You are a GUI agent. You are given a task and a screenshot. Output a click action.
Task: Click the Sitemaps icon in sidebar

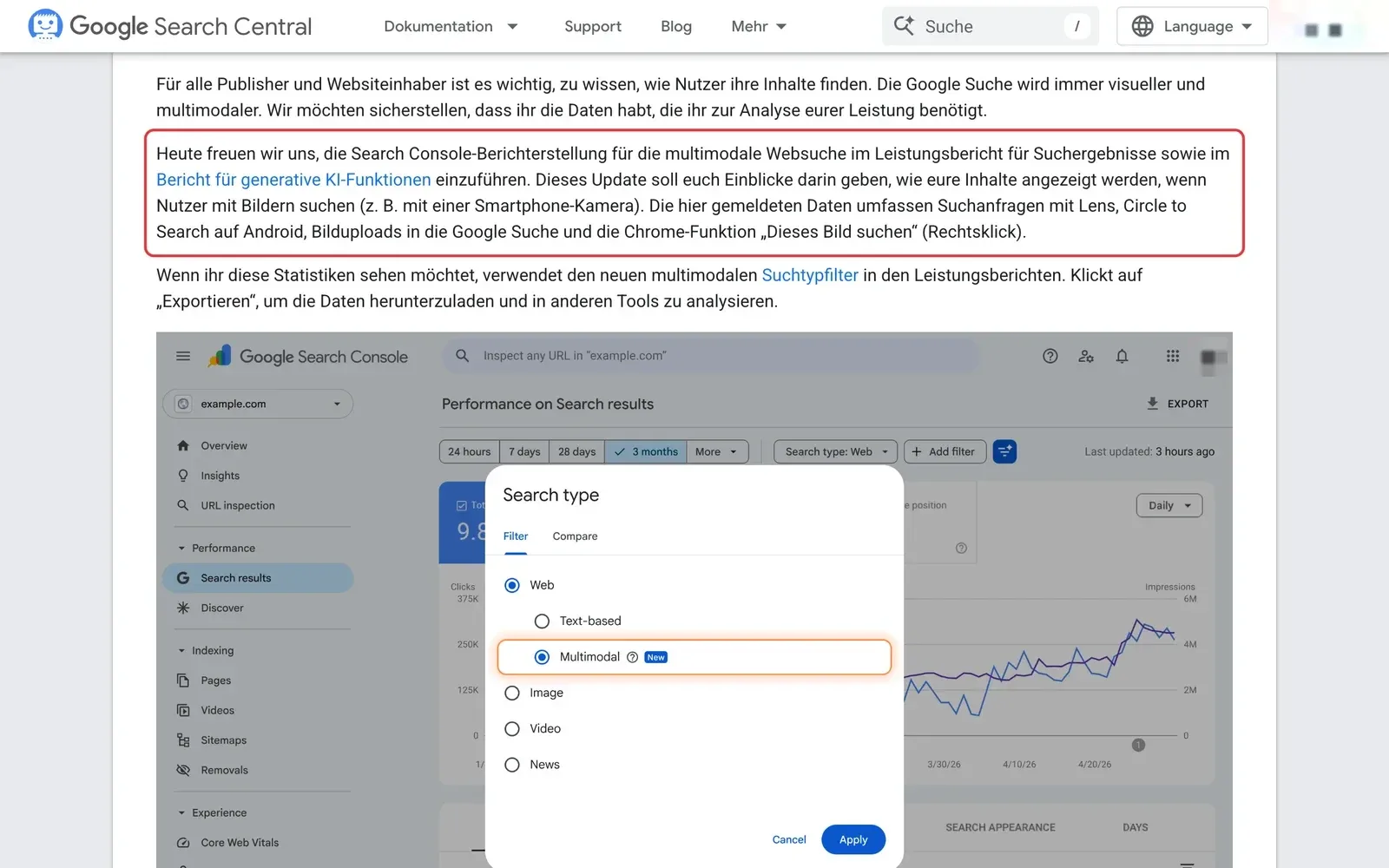pyautogui.click(x=183, y=740)
